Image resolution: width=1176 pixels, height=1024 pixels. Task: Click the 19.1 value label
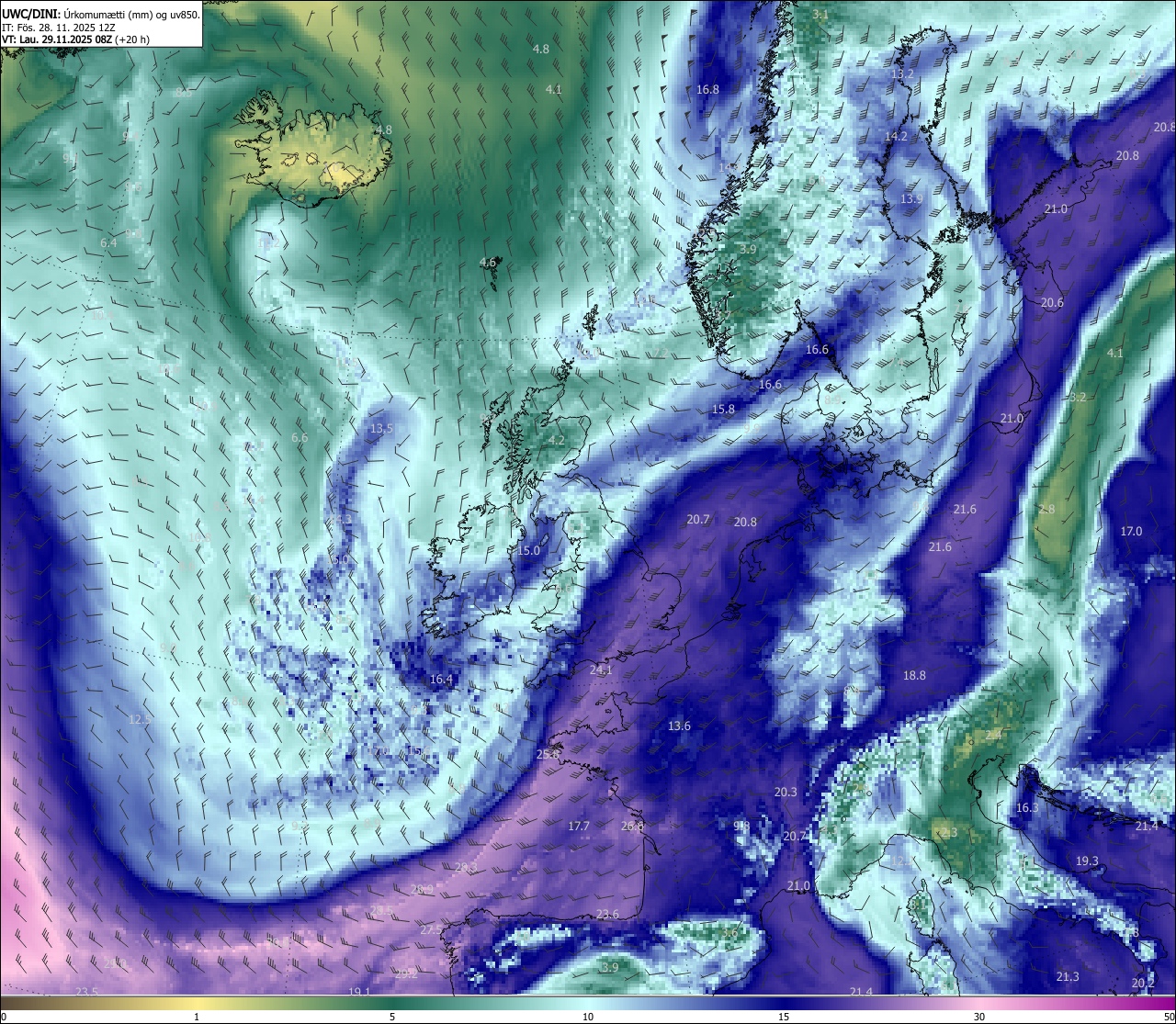(359, 992)
